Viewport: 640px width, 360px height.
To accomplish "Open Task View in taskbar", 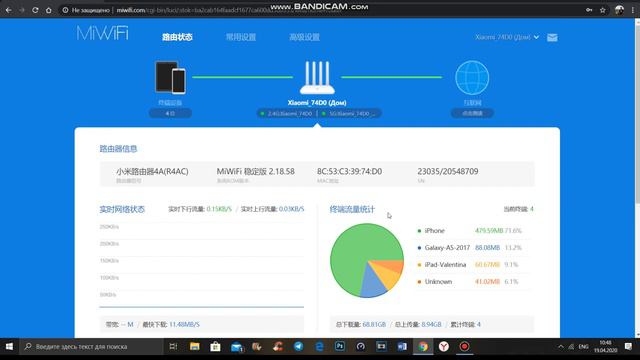I will 173,347.
